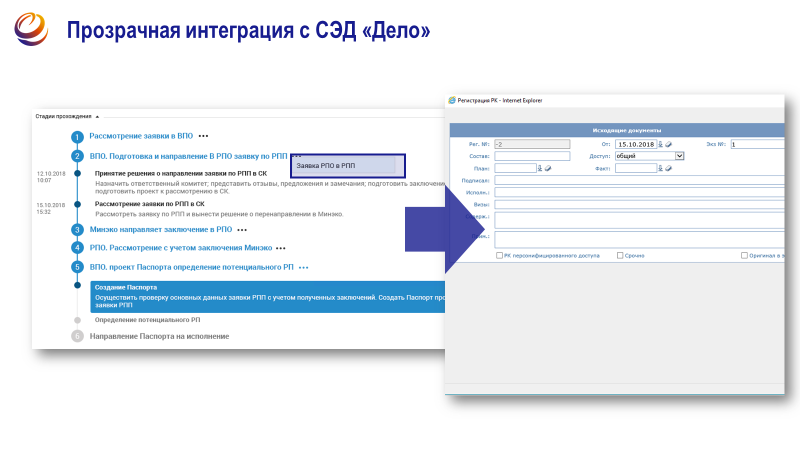The width and height of the screenshot is (800, 450).
Task: Open calendar icon beside Факт field
Action: point(660,168)
